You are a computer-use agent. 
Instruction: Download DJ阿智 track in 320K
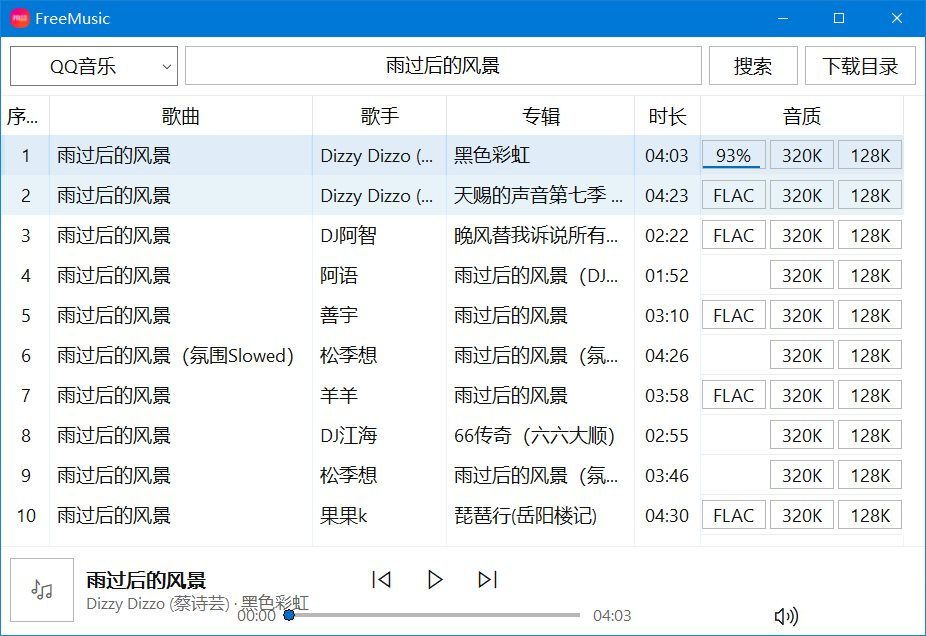pyautogui.click(x=802, y=235)
